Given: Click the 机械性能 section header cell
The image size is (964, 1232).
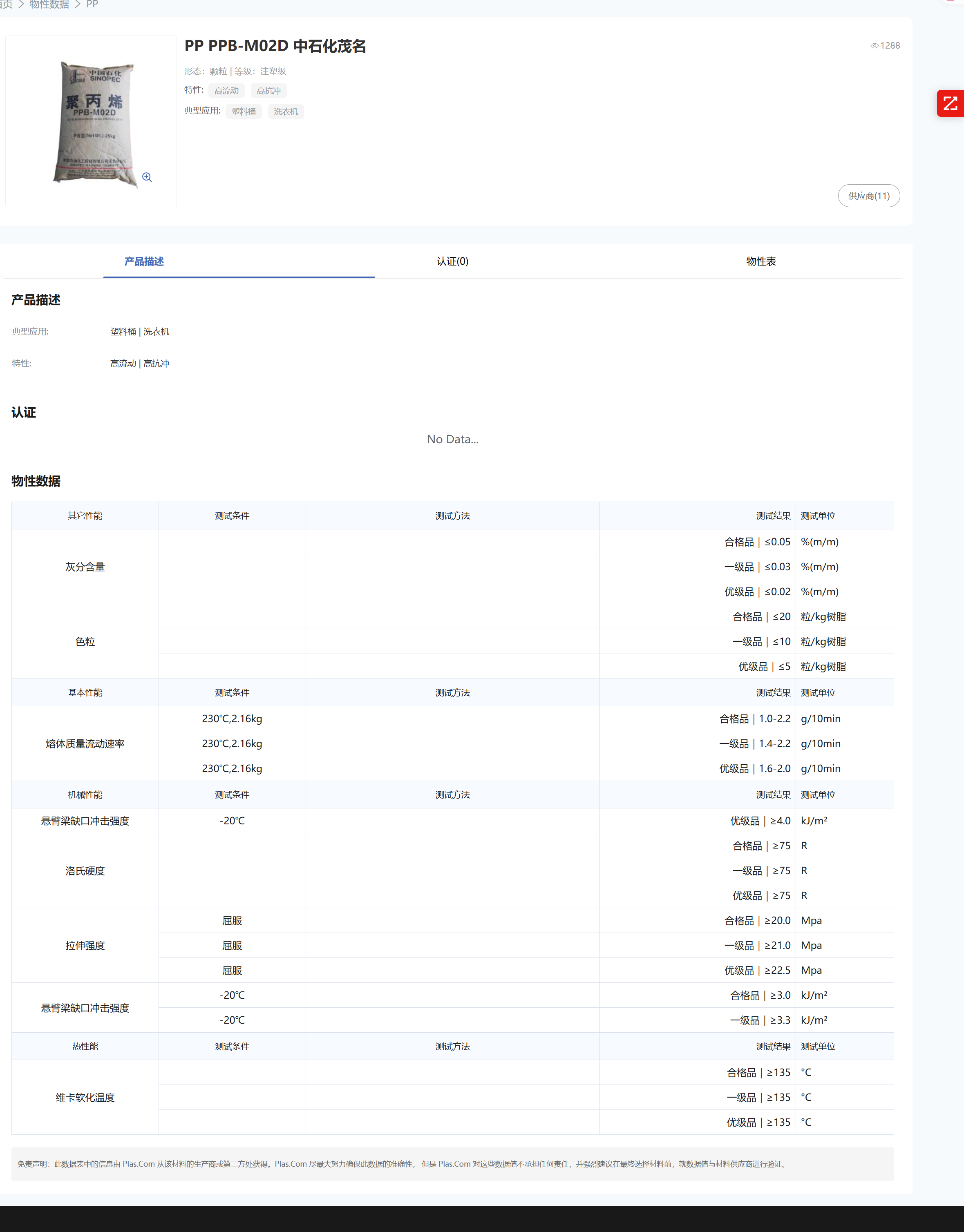Looking at the screenshot, I should [85, 795].
